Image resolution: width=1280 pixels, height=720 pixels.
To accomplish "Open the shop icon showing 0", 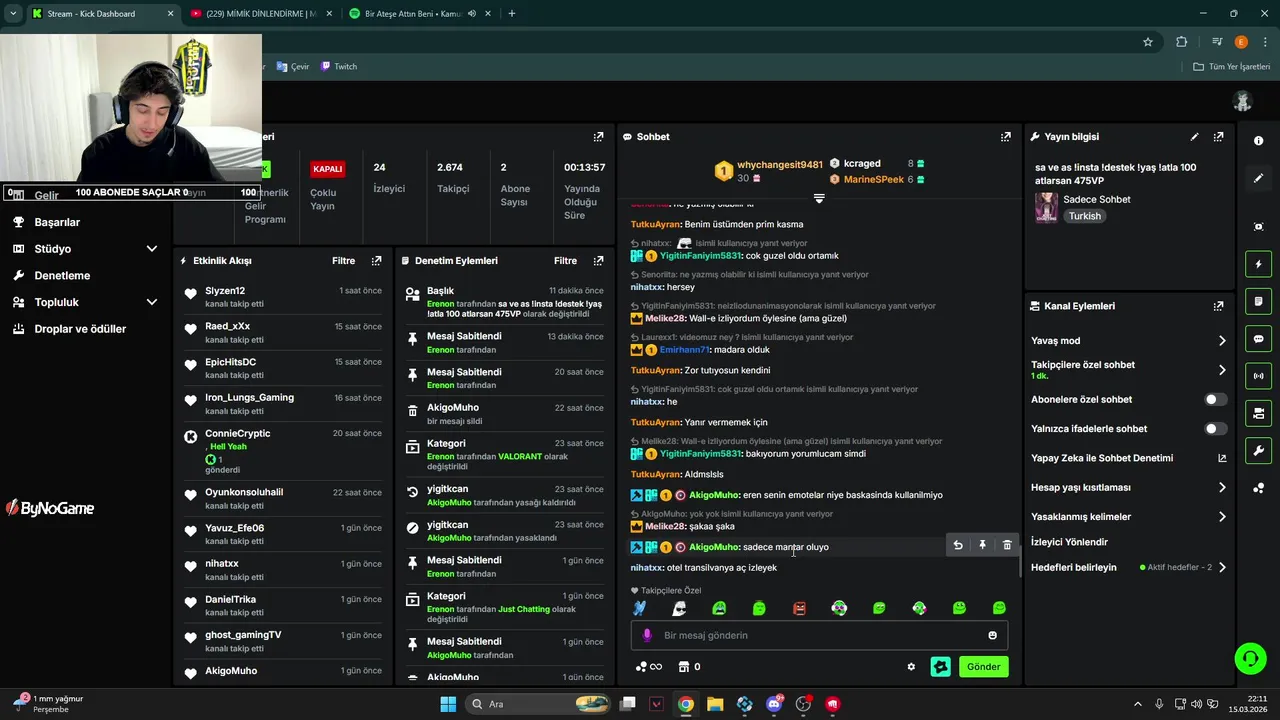I will 689,667.
